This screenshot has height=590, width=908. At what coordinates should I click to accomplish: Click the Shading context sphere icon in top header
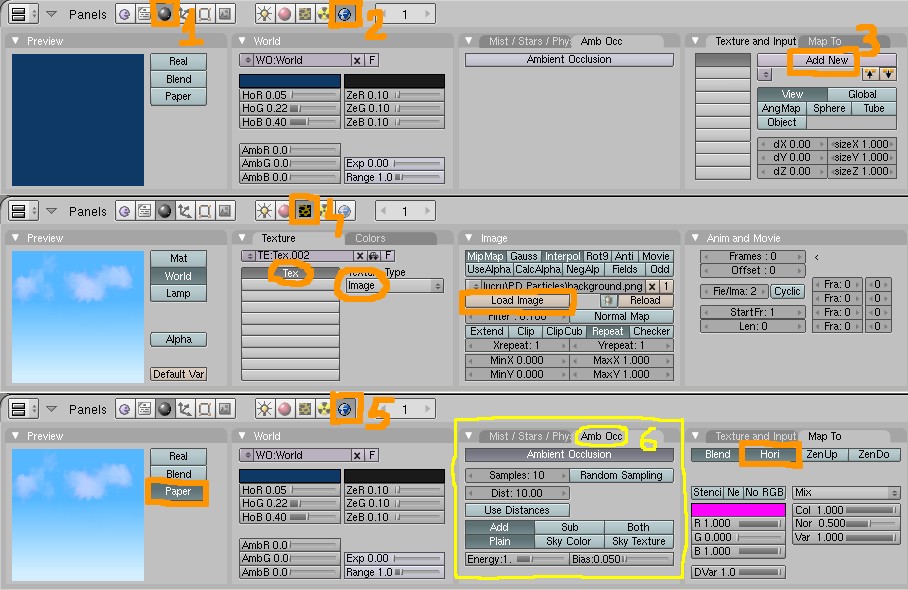(164, 14)
